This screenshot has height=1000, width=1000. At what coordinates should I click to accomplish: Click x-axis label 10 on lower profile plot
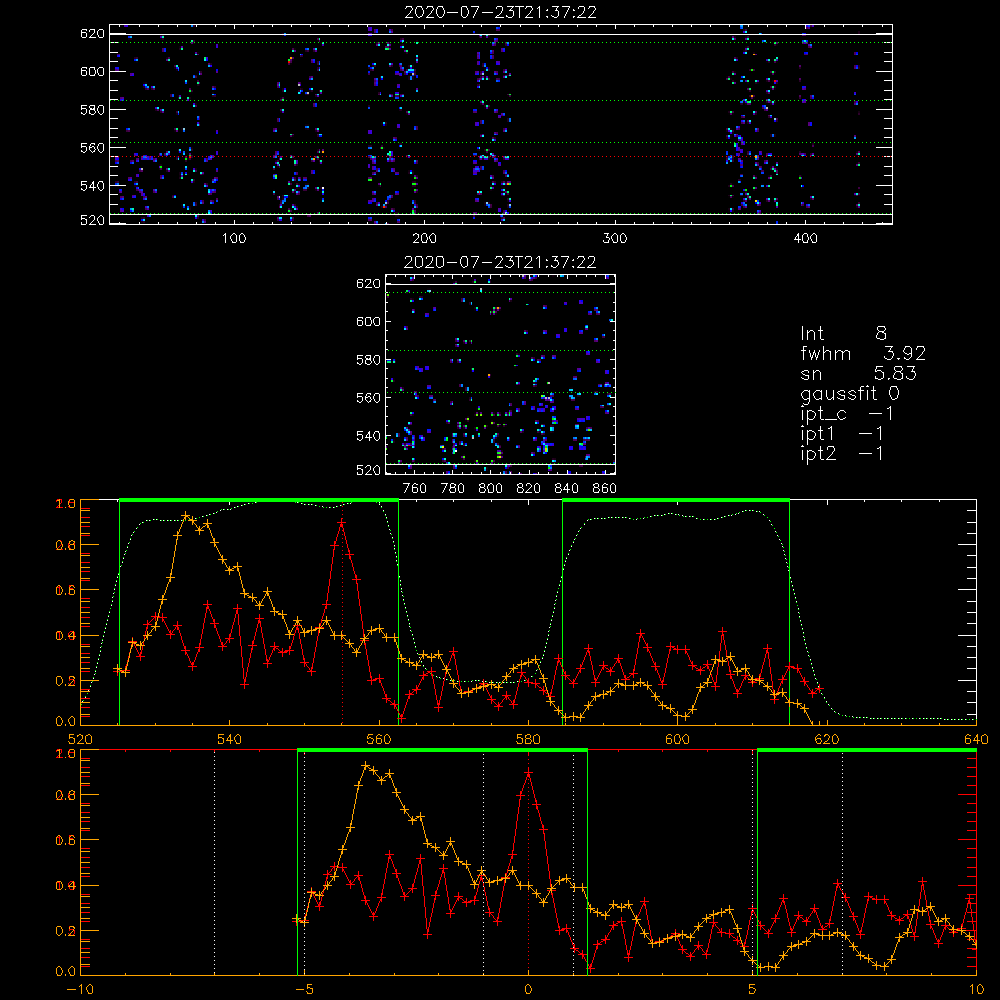pos(976,989)
